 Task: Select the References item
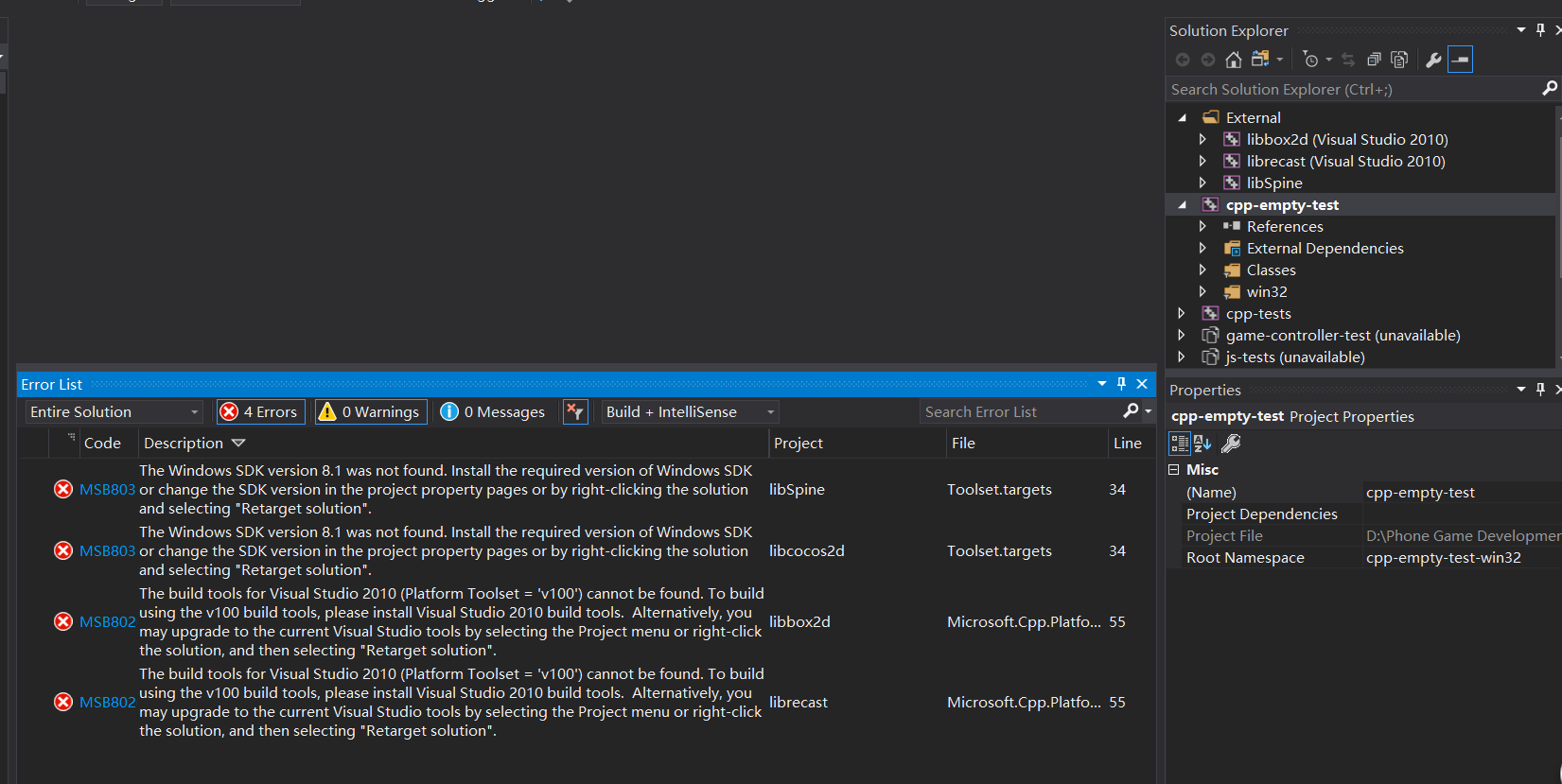[1285, 226]
